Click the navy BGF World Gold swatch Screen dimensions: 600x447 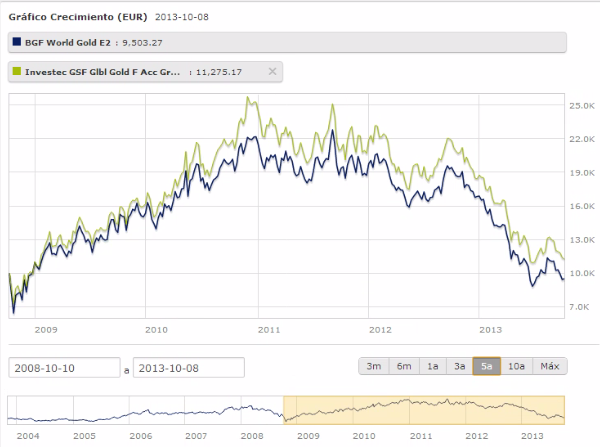pos(17,42)
